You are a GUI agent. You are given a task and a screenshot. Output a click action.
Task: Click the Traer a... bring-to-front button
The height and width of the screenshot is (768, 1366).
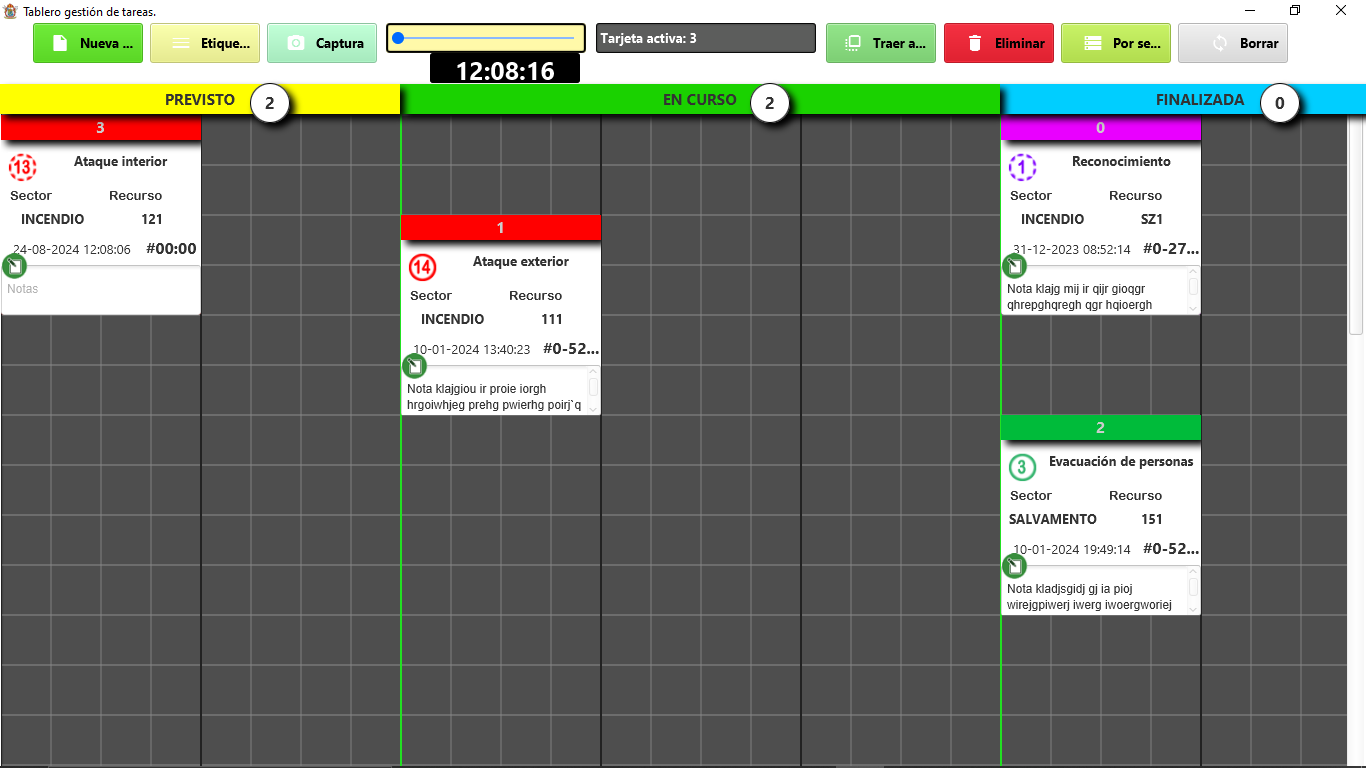(x=881, y=44)
